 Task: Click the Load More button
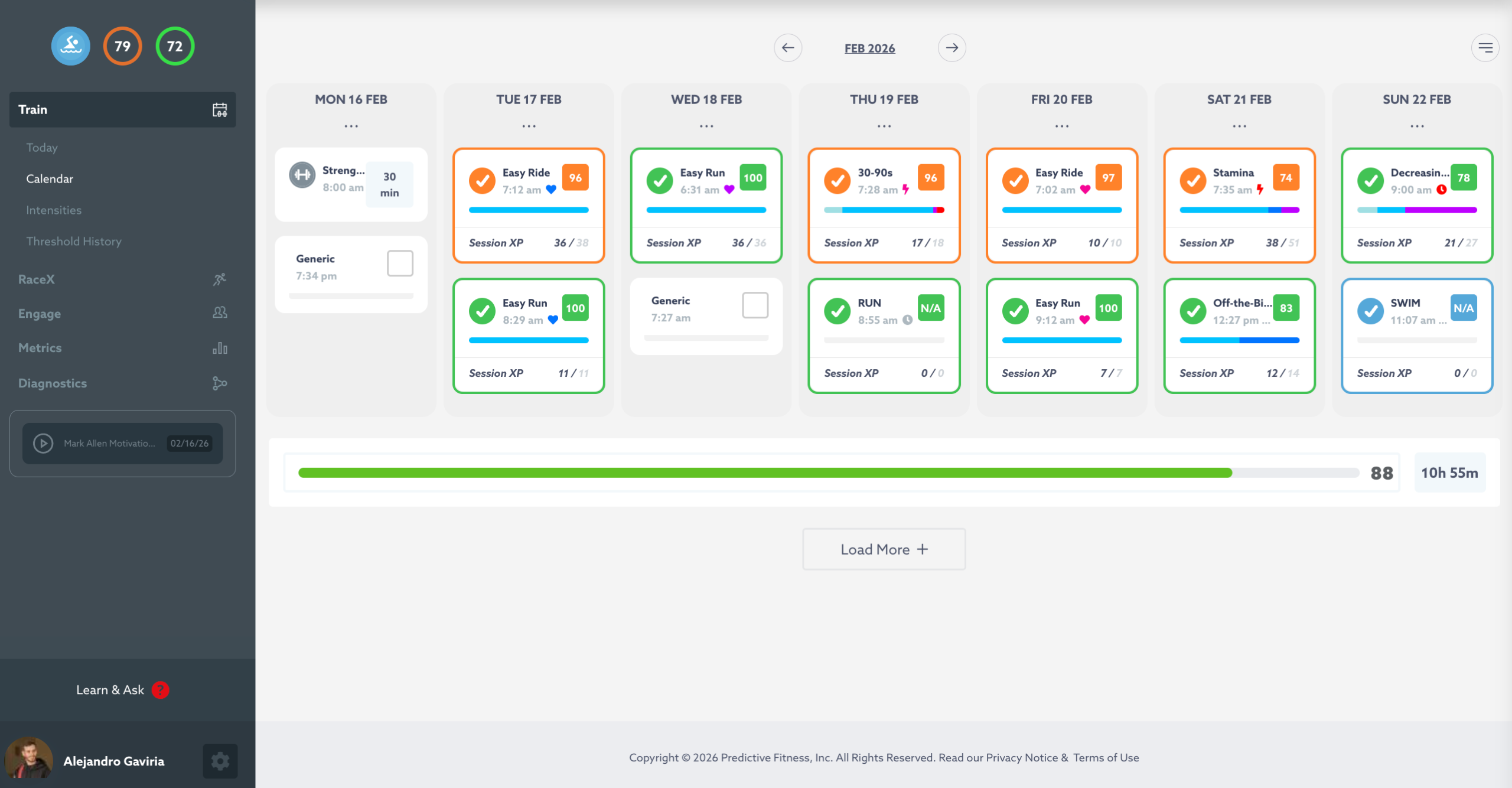point(884,549)
